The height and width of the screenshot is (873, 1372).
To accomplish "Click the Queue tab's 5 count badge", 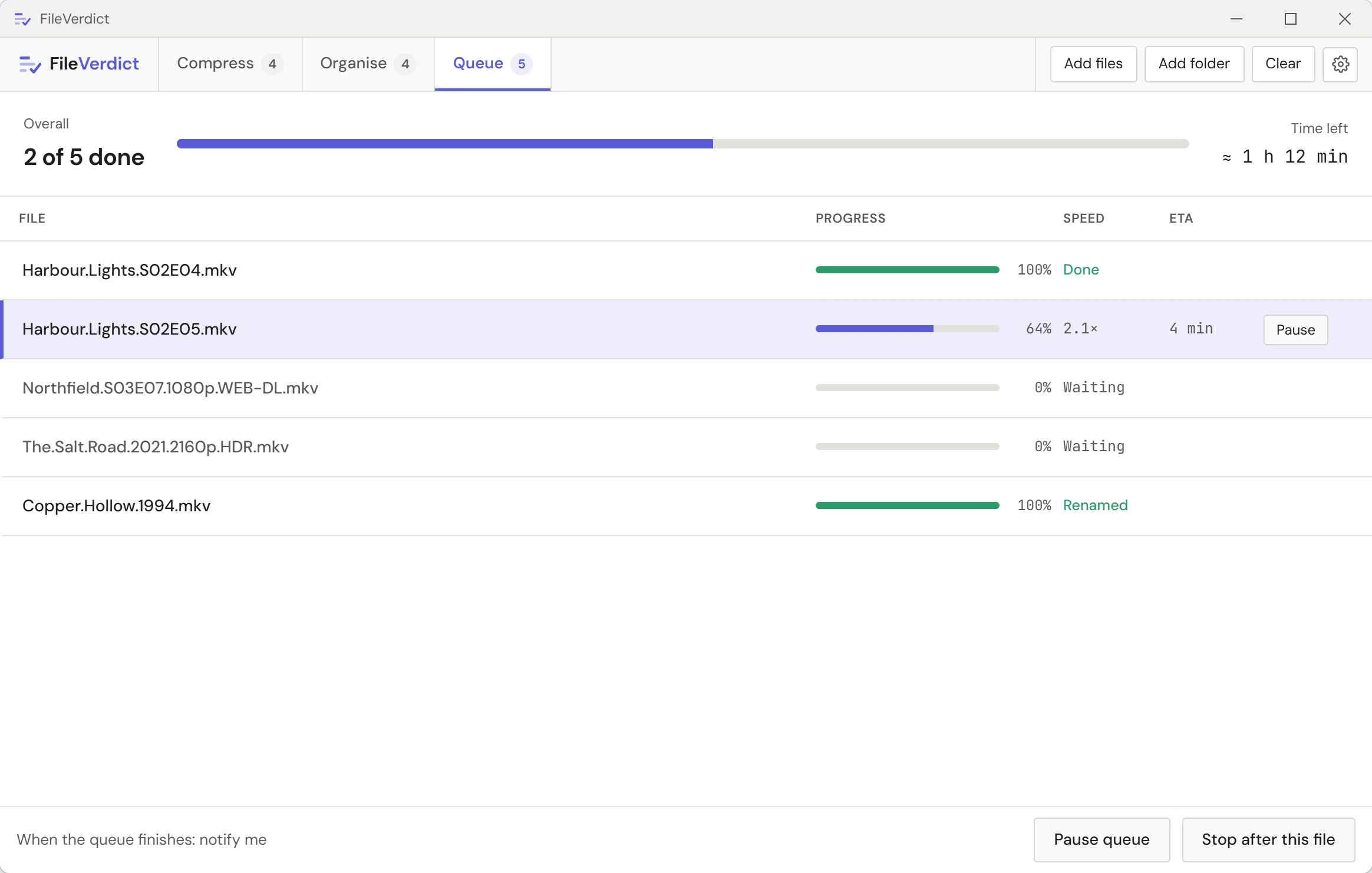I will 522,64.
